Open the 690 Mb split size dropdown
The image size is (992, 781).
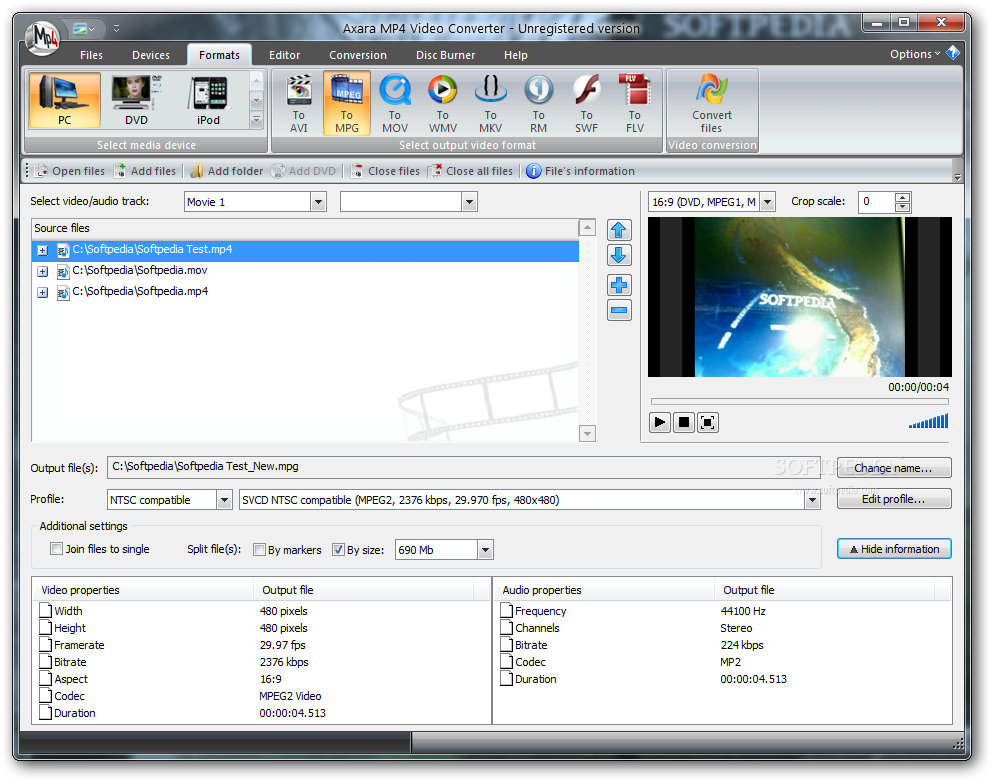(x=485, y=550)
